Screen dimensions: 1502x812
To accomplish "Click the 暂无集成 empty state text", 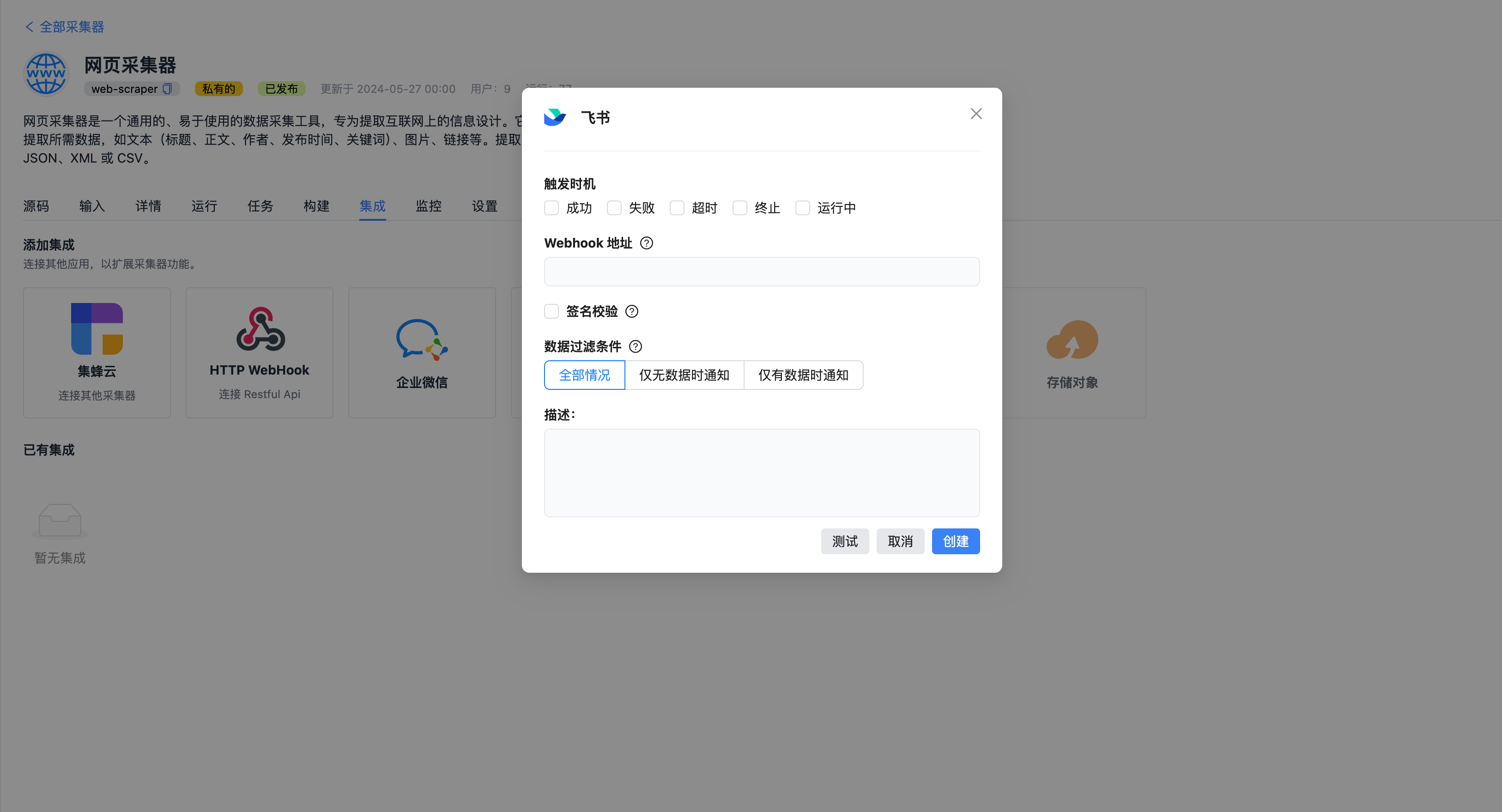I will click(x=60, y=558).
